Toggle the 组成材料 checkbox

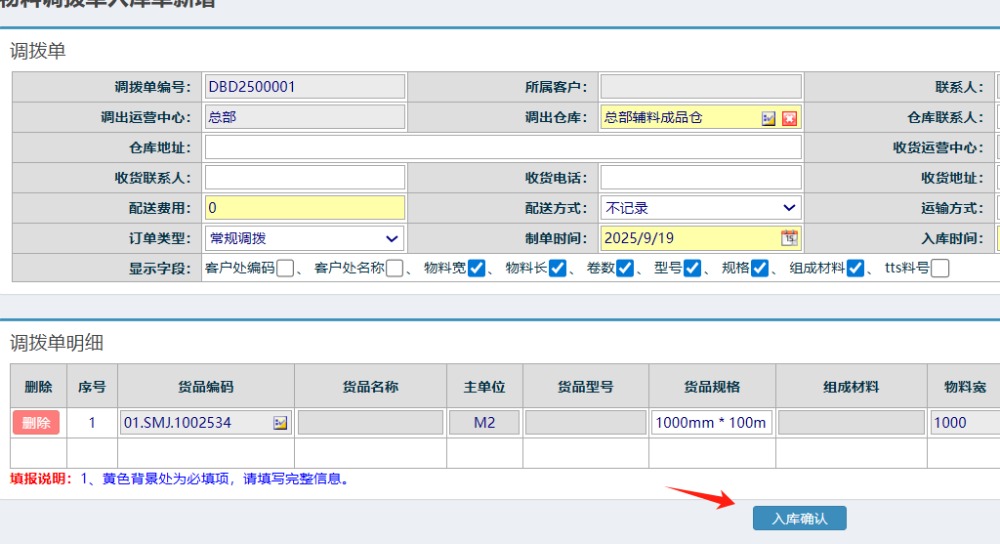855,268
